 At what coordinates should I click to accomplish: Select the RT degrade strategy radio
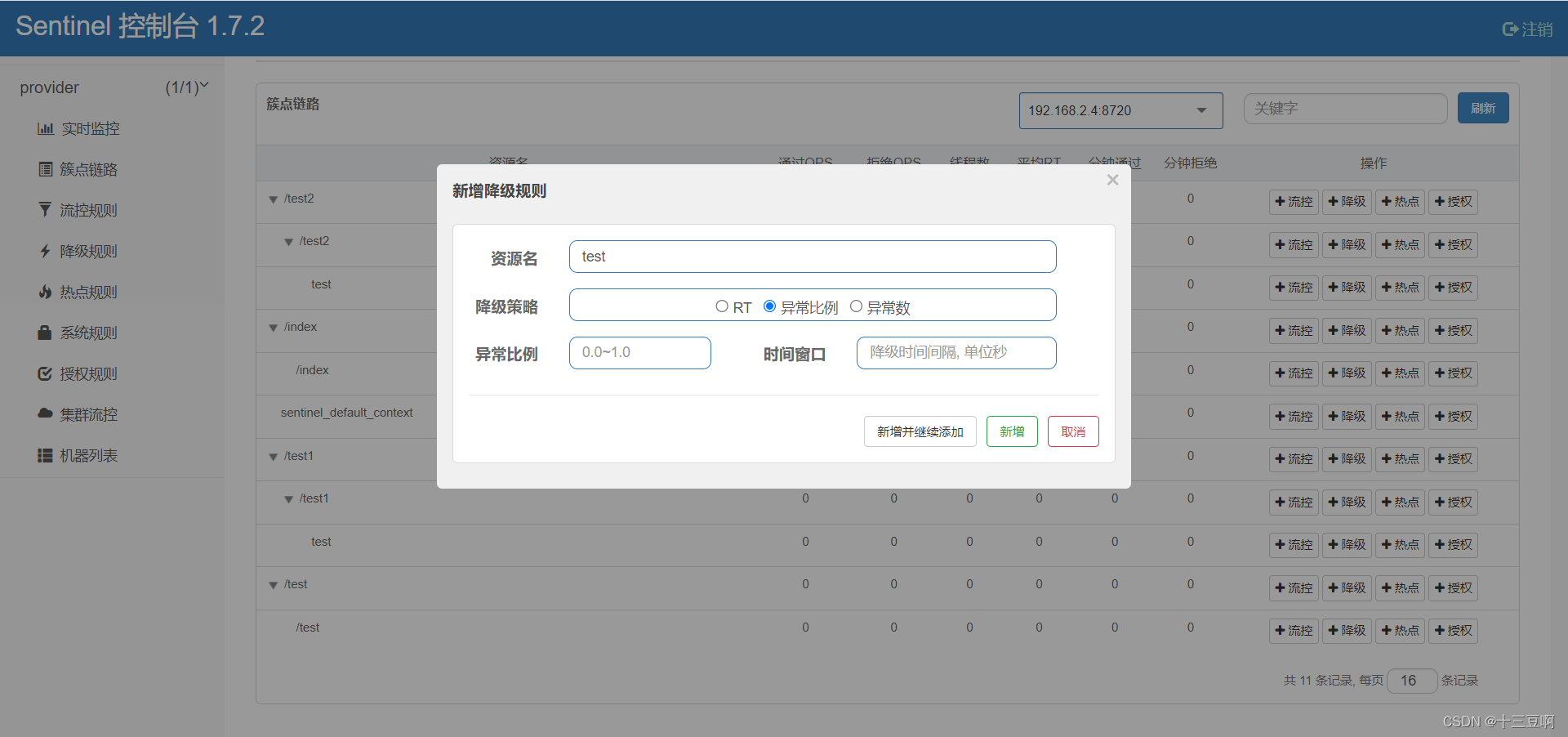pos(722,306)
